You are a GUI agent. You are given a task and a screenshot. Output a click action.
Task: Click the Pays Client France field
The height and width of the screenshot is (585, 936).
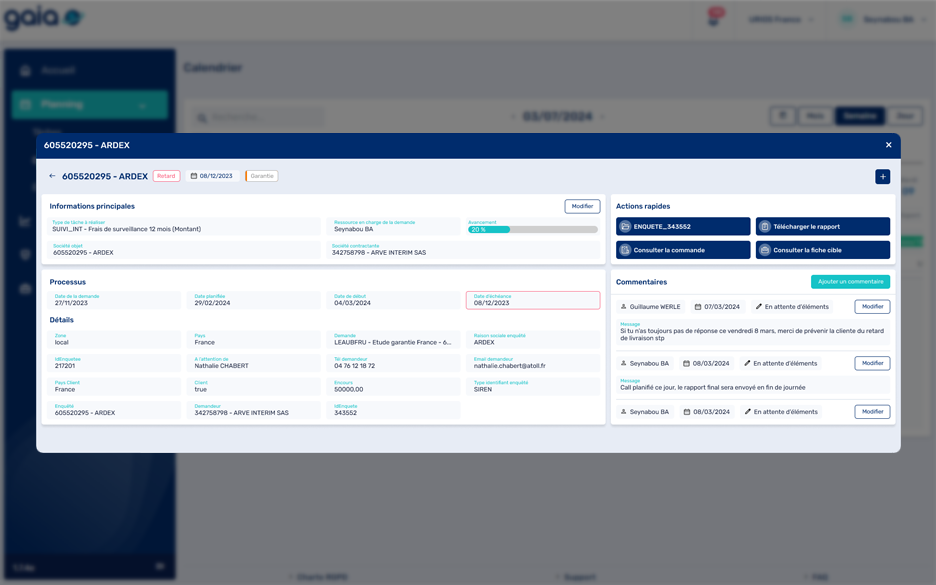pyautogui.click(x=114, y=386)
